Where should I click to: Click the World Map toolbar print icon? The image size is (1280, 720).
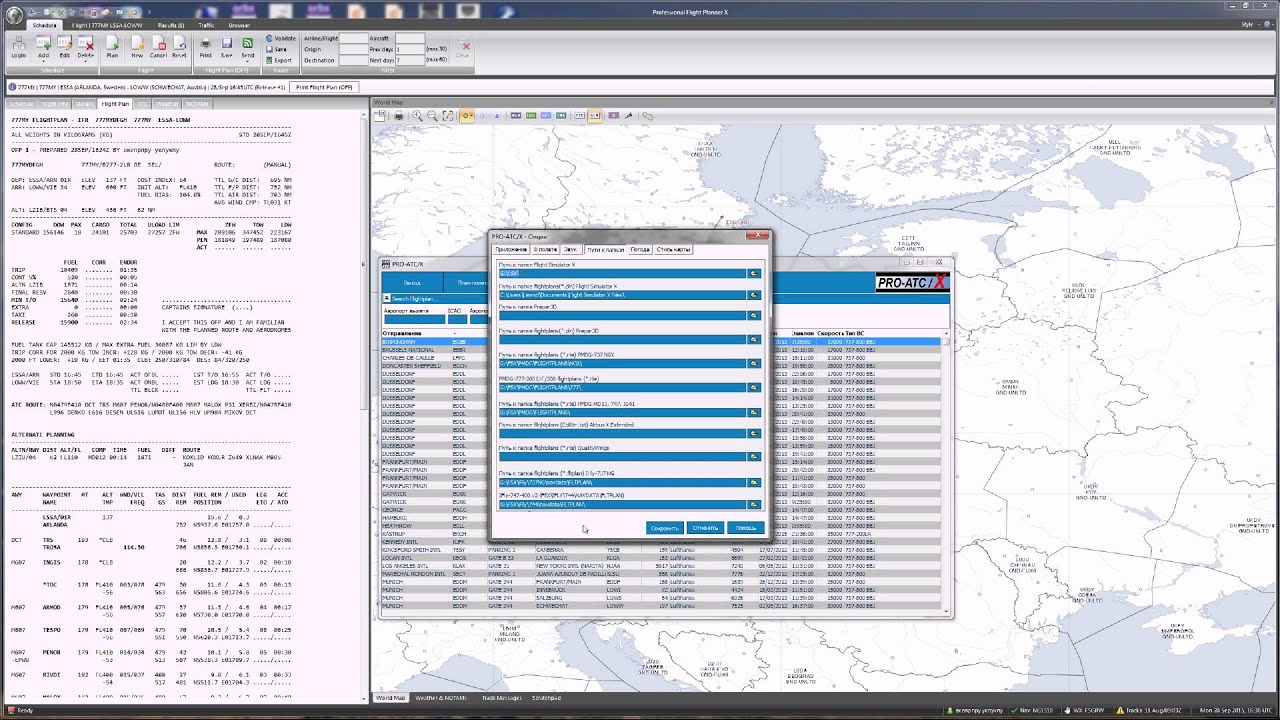coord(398,116)
